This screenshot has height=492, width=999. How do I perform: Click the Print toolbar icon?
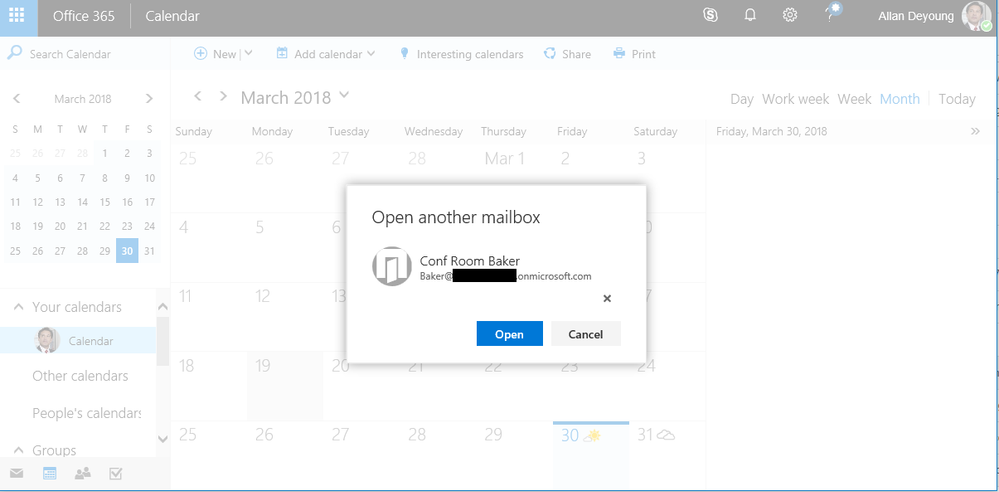click(x=619, y=54)
